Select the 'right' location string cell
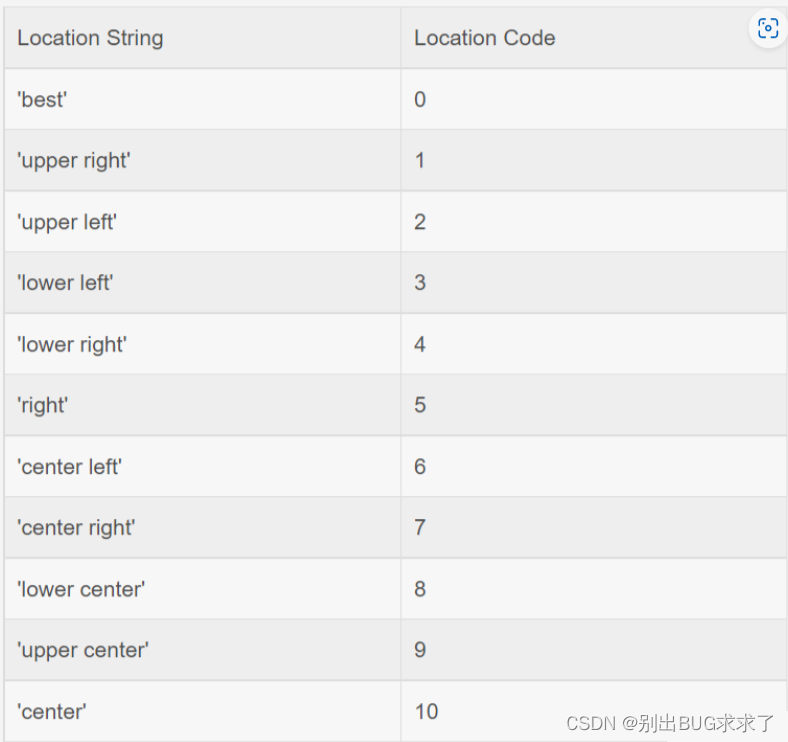788x742 pixels. coord(203,405)
